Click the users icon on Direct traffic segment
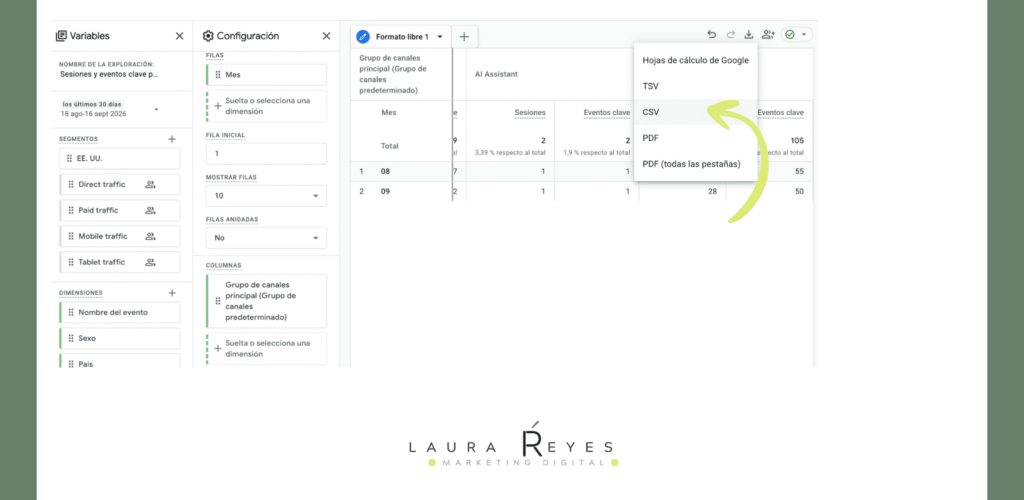1024x500 pixels. (x=150, y=185)
